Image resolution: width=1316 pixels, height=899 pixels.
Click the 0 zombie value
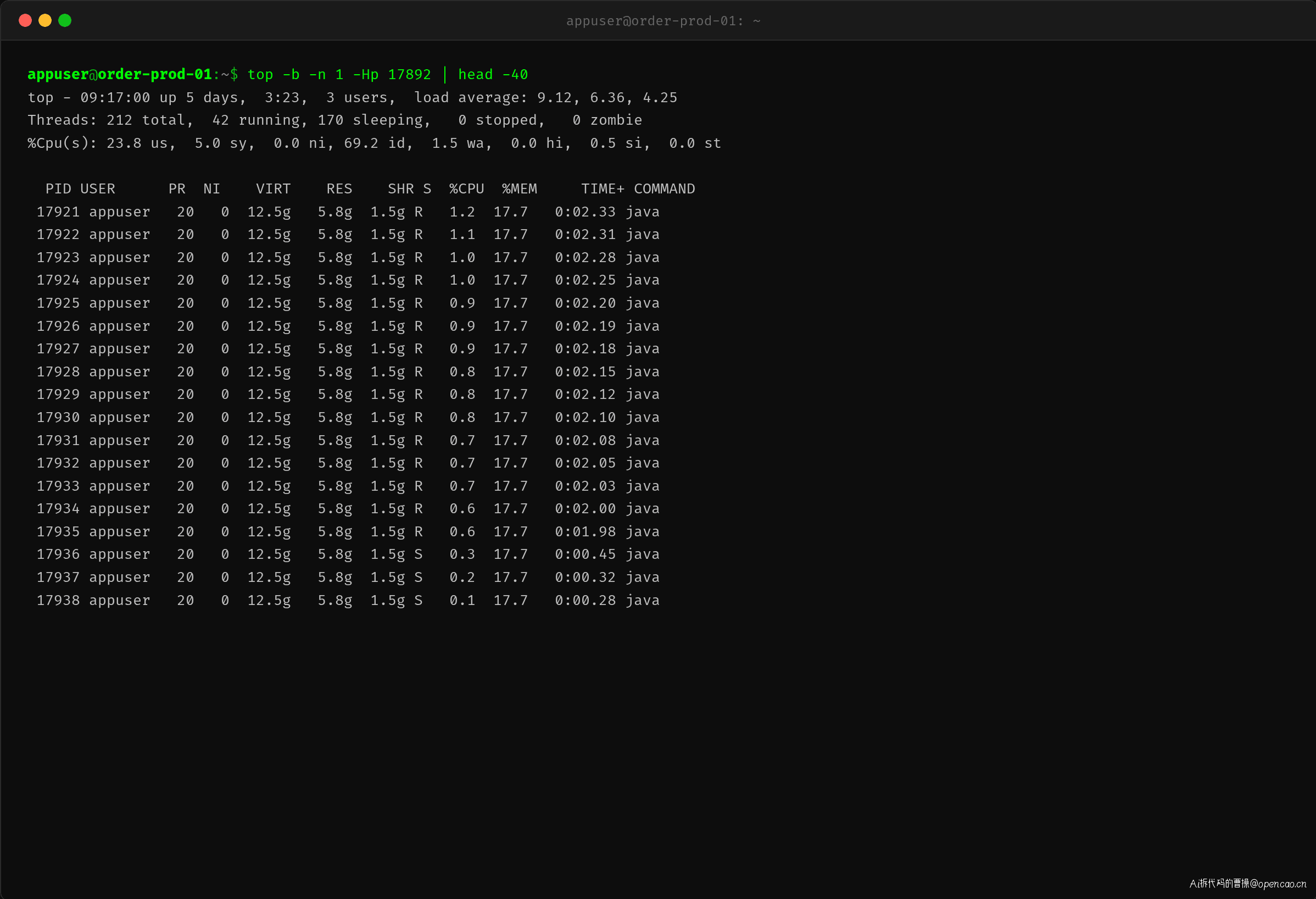(607, 120)
